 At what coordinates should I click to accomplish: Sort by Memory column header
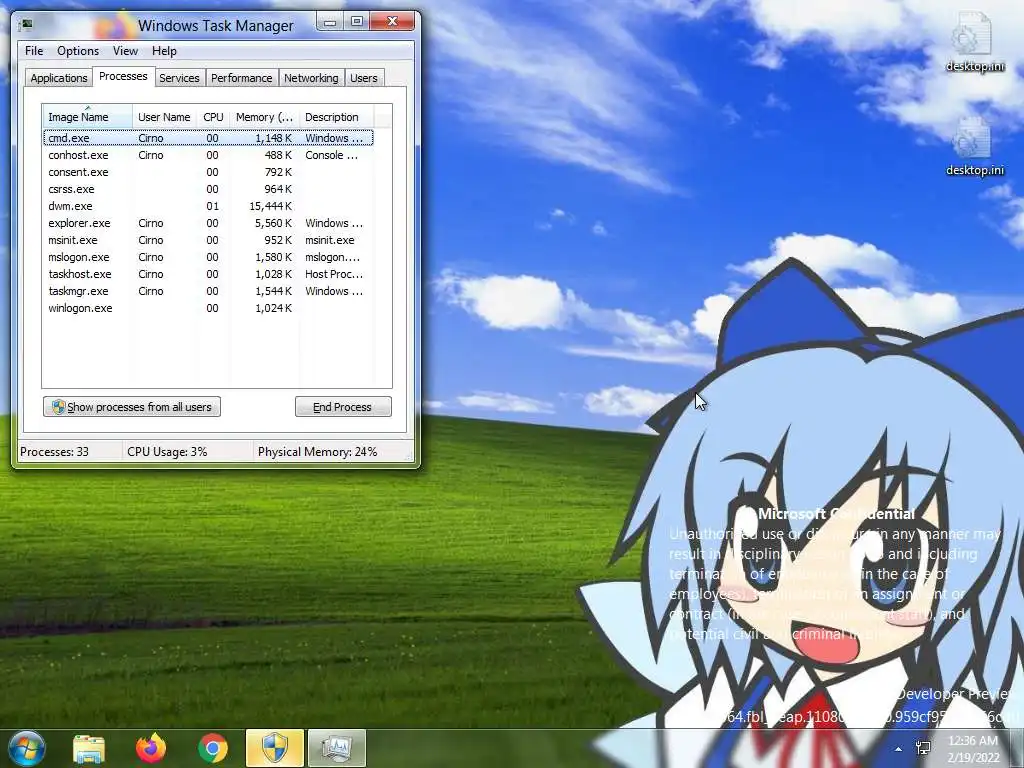264,117
